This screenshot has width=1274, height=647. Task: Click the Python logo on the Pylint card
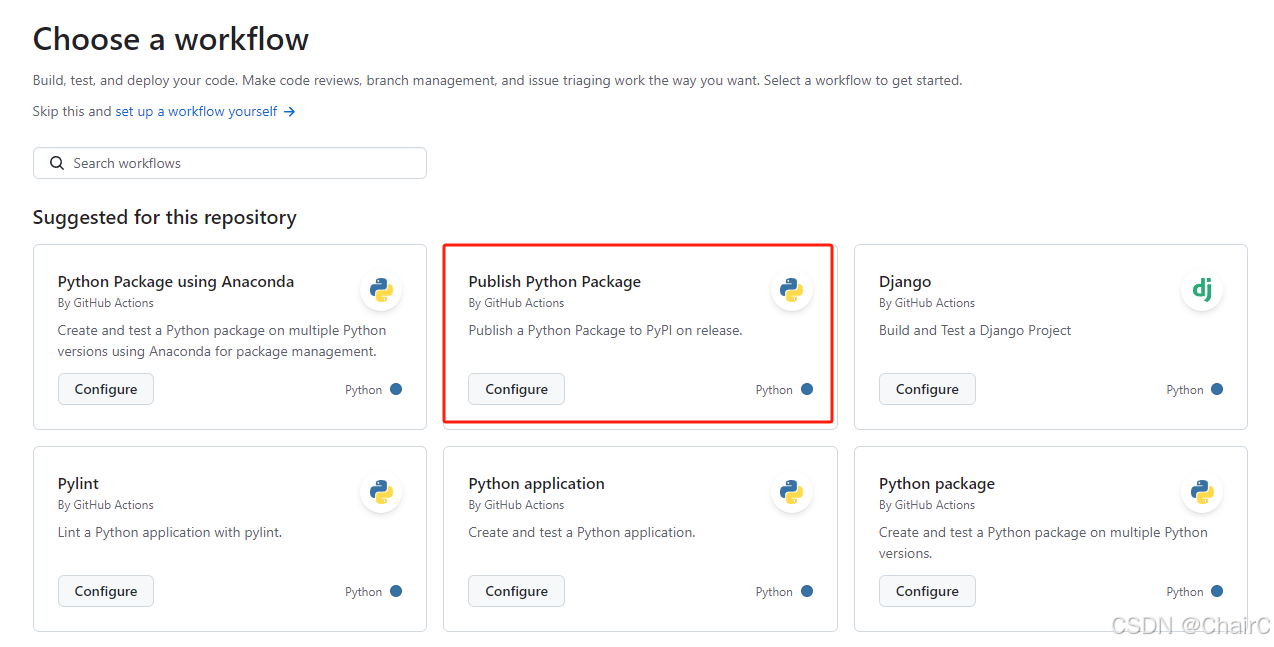[x=381, y=492]
